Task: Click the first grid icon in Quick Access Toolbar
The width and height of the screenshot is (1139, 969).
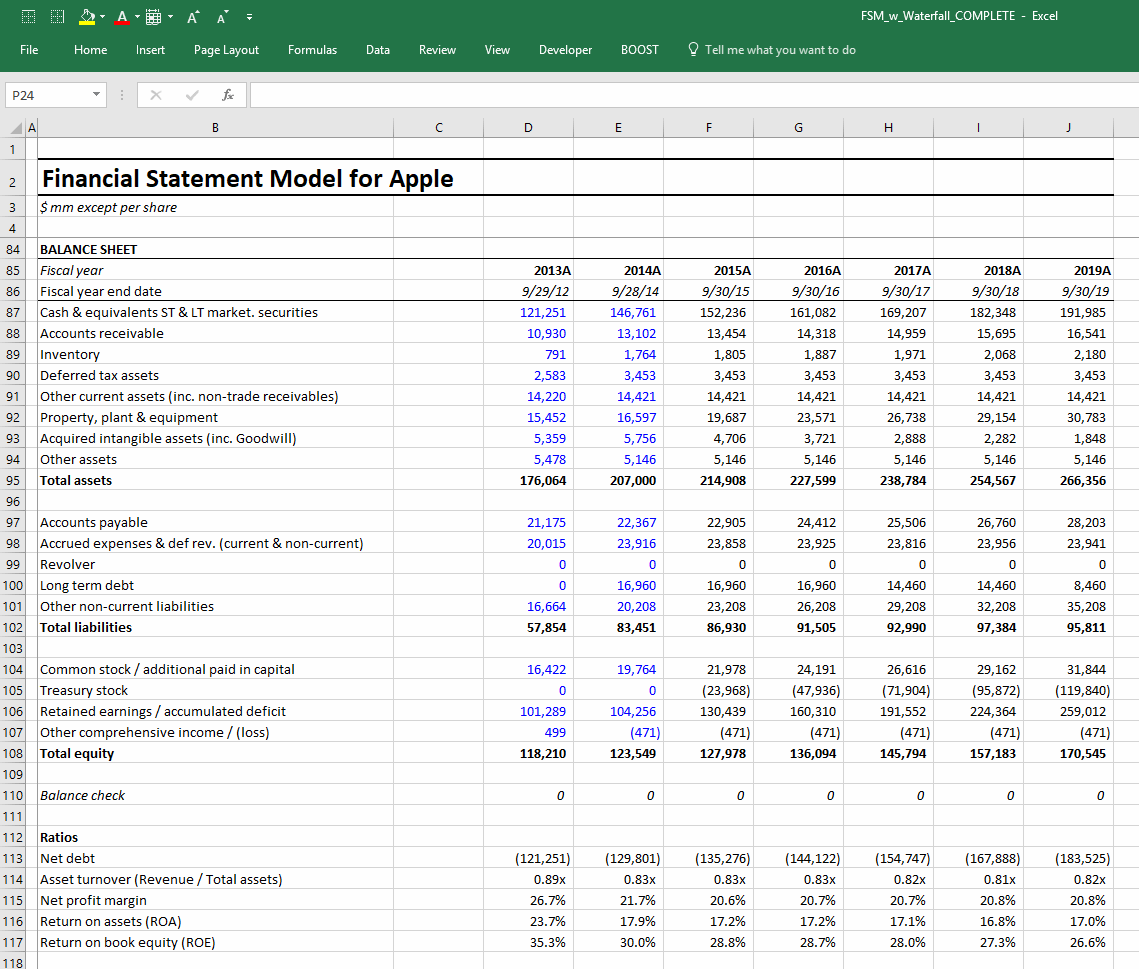Action: point(28,16)
